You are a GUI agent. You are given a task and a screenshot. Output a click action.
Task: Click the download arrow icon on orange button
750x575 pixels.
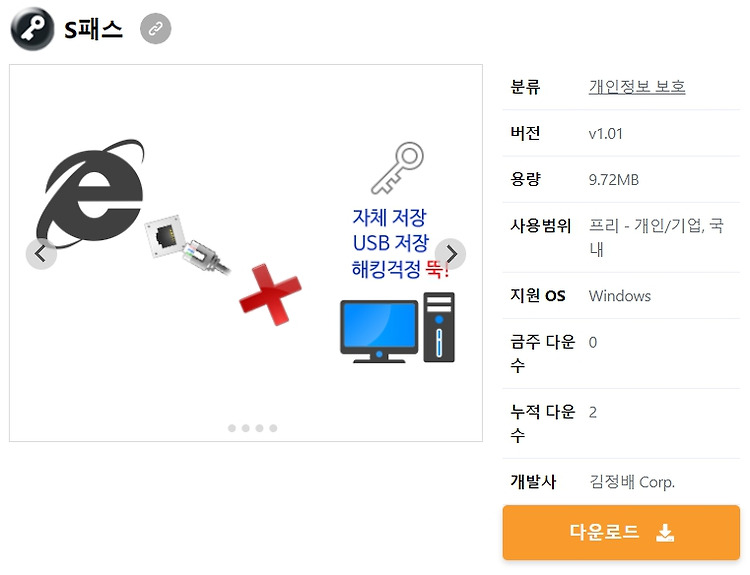(665, 532)
